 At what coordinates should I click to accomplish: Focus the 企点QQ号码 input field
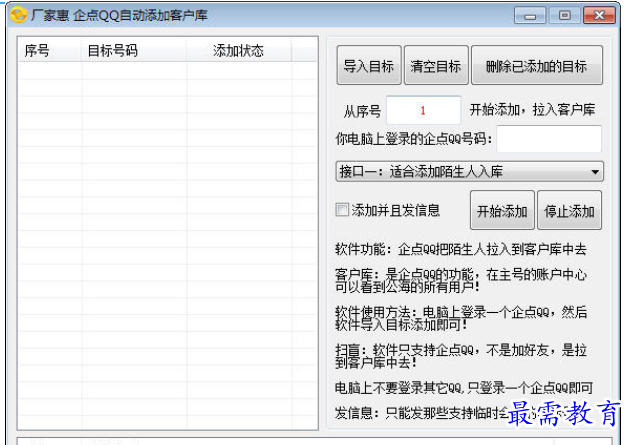coord(549,139)
